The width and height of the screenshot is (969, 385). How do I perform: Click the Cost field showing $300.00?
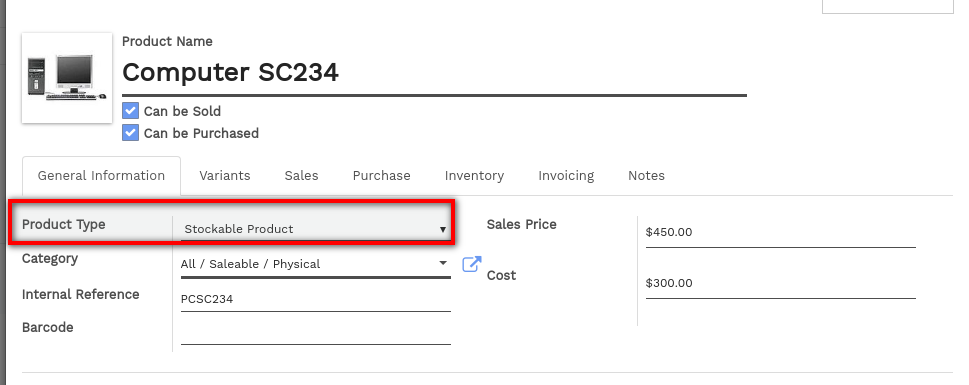pyautogui.click(x=781, y=284)
